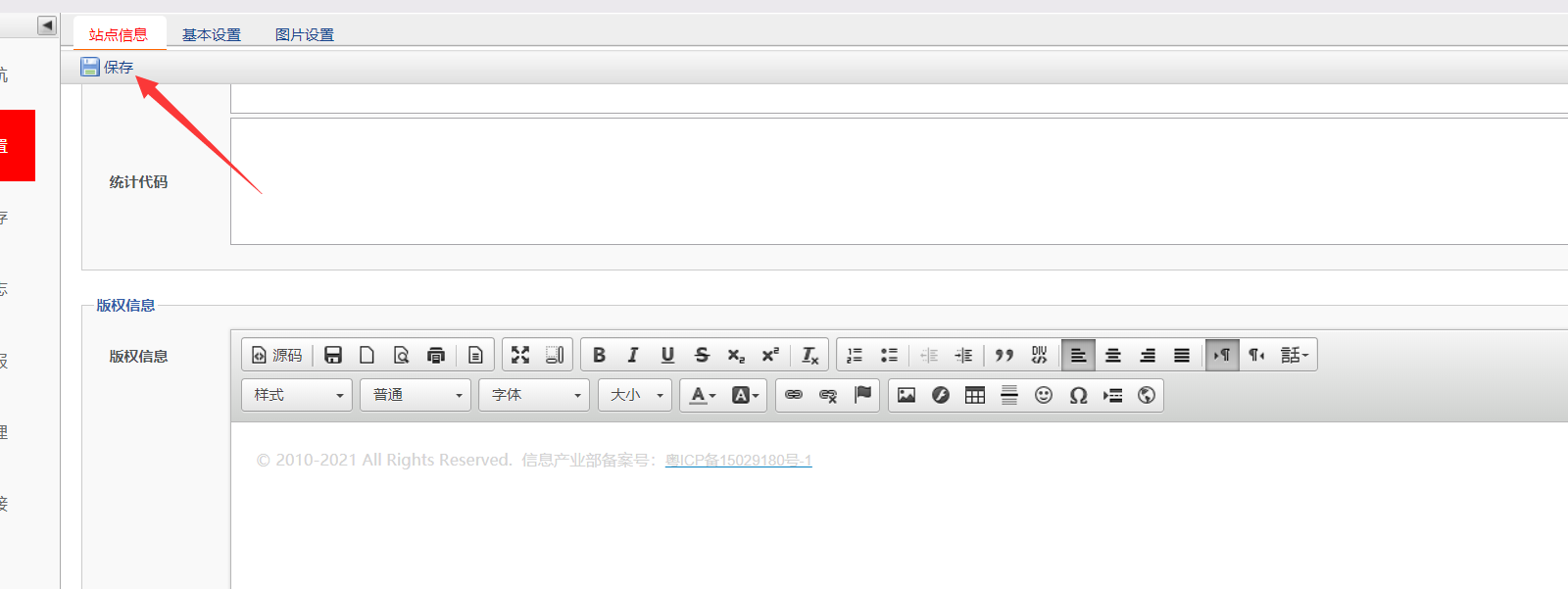
Task: Click the anchor flag icon
Action: pyautogui.click(x=862, y=395)
